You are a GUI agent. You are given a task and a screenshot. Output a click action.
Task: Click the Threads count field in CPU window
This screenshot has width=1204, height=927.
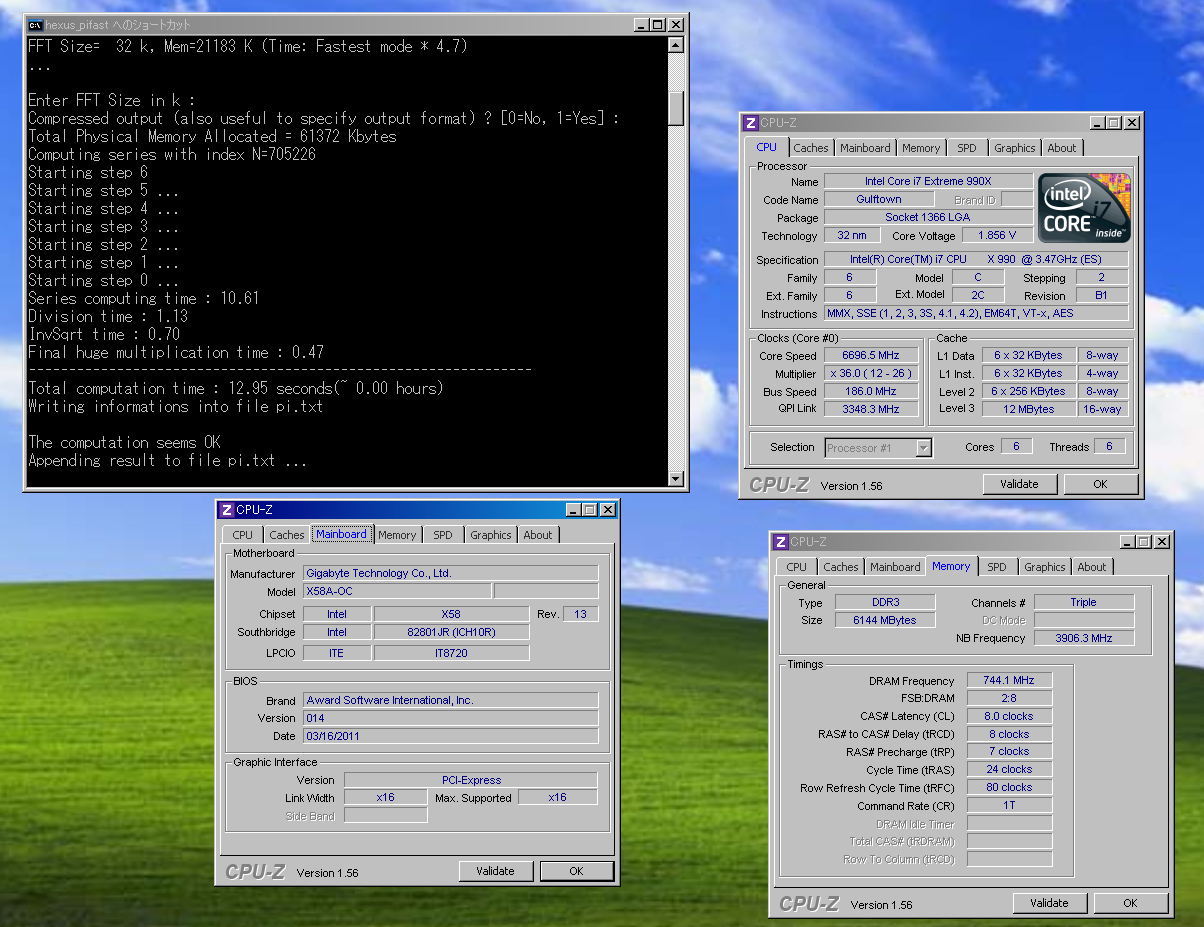1109,447
